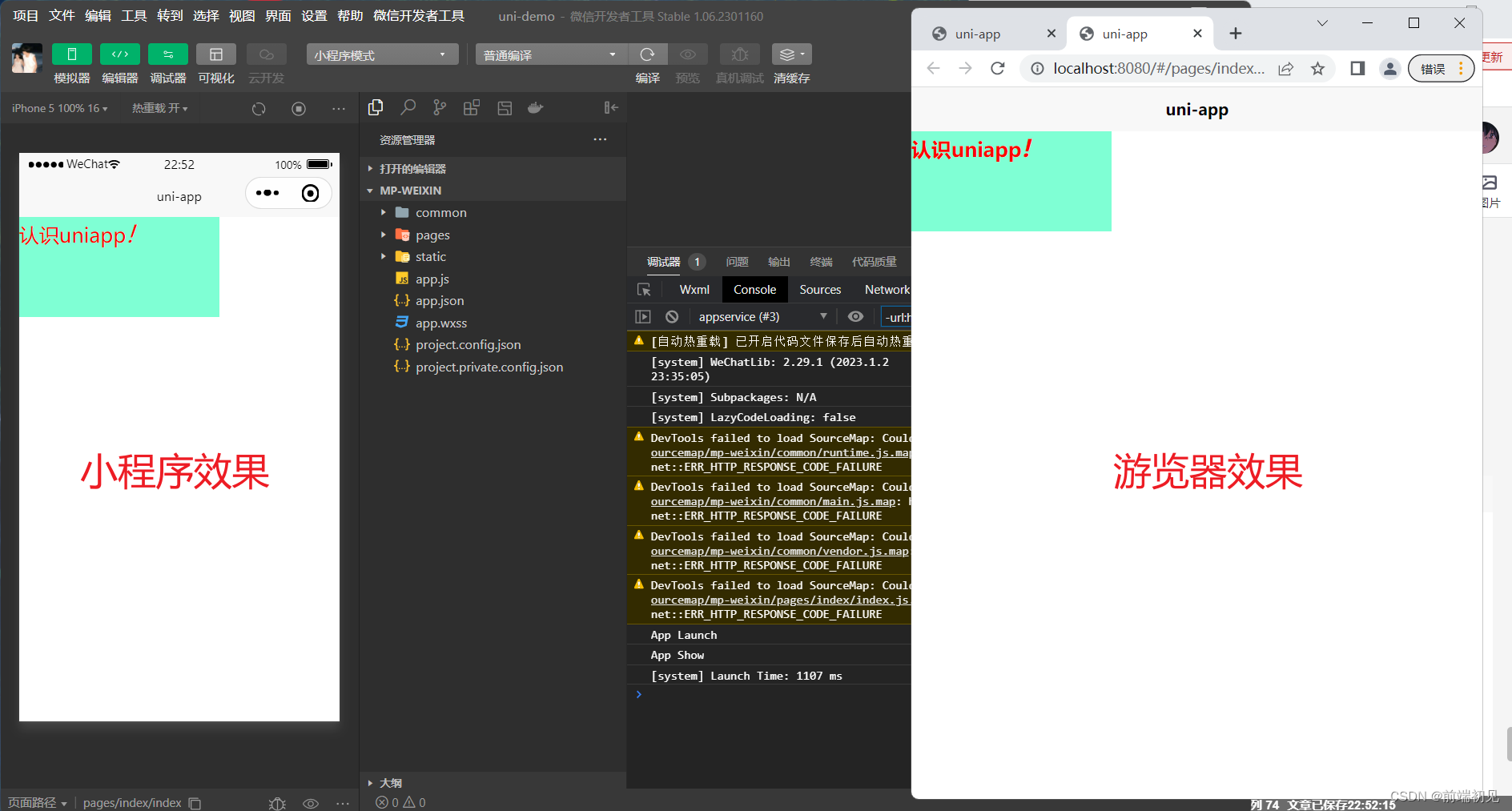1512x811 pixels.
Task: Switch to the code quality tab
Action: point(874,262)
